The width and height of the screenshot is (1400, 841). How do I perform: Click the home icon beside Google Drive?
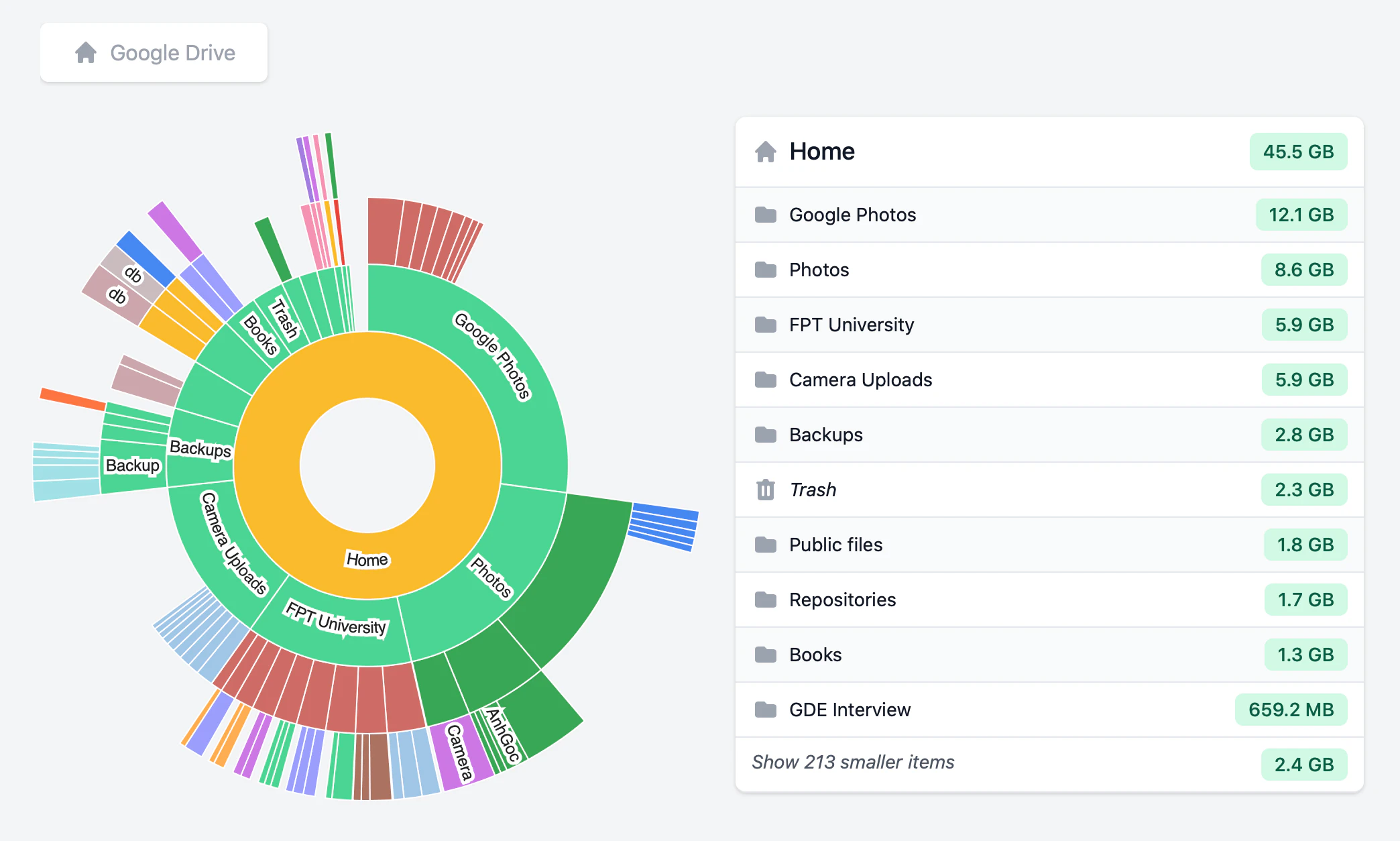pyautogui.click(x=86, y=53)
